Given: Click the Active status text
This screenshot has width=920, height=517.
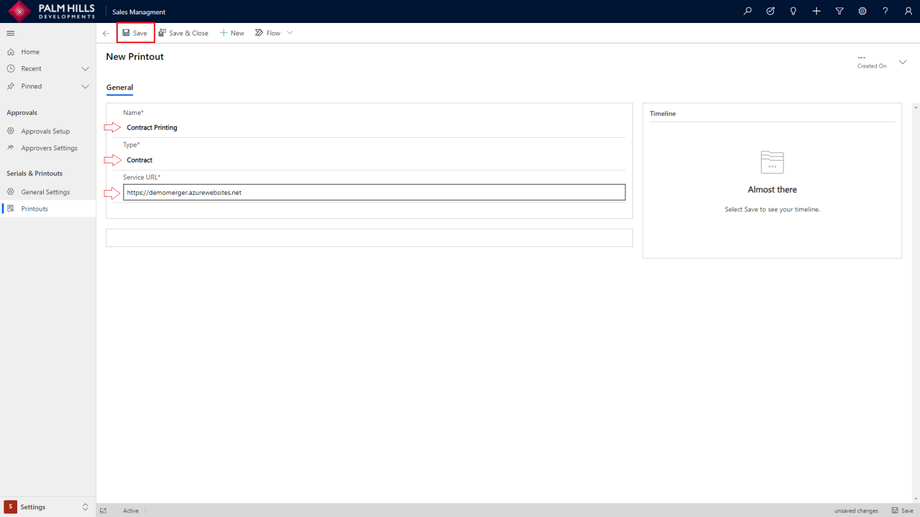Looking at the screenshot, I should click(131, 511).
